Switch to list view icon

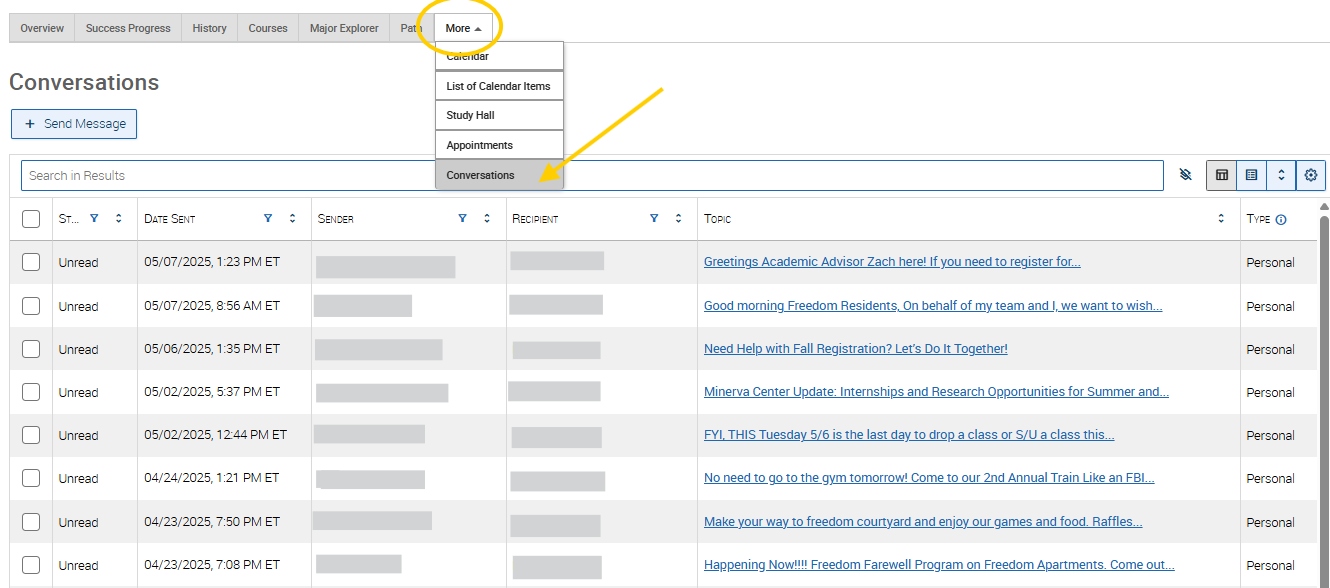1251,175
